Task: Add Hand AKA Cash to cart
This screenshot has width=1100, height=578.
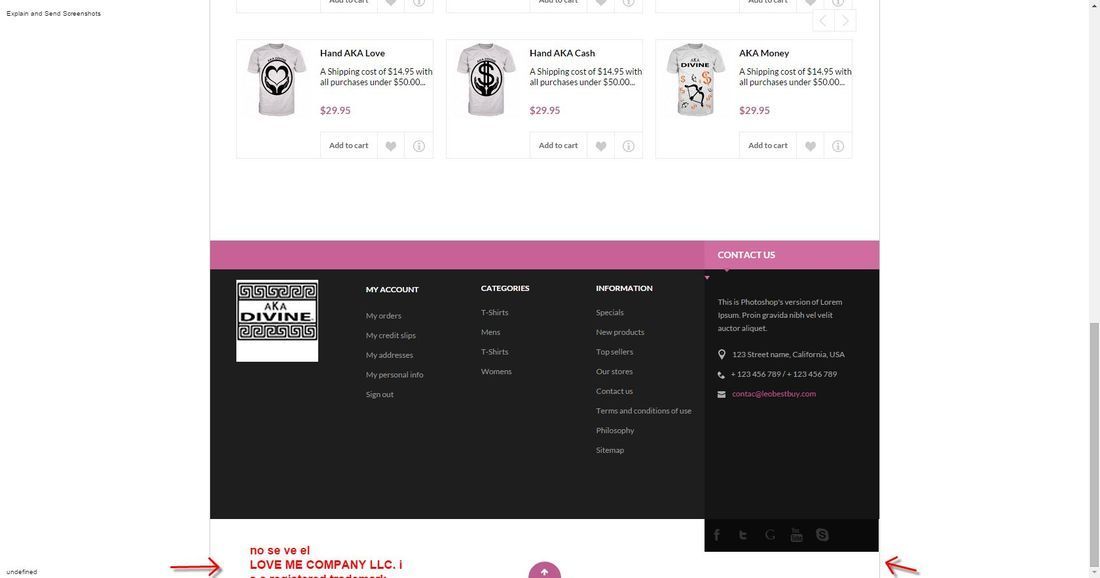Action: (558, 146)
